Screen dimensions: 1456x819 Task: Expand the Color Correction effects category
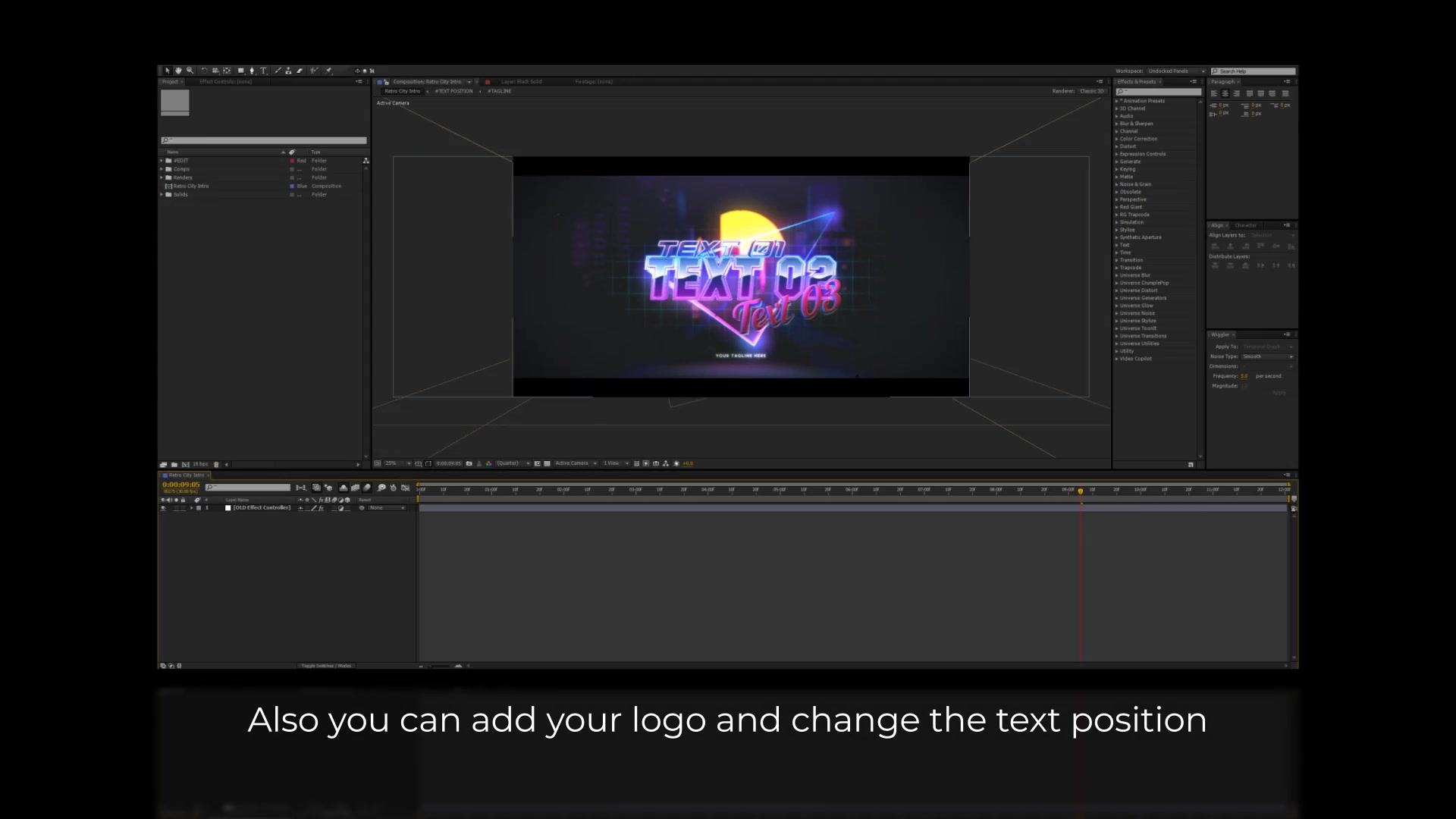1117,139
